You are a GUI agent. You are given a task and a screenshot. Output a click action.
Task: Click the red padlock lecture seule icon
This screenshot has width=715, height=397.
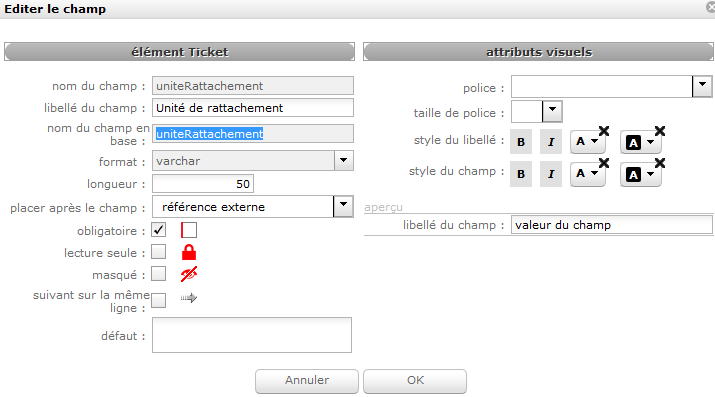pos(189,252)
